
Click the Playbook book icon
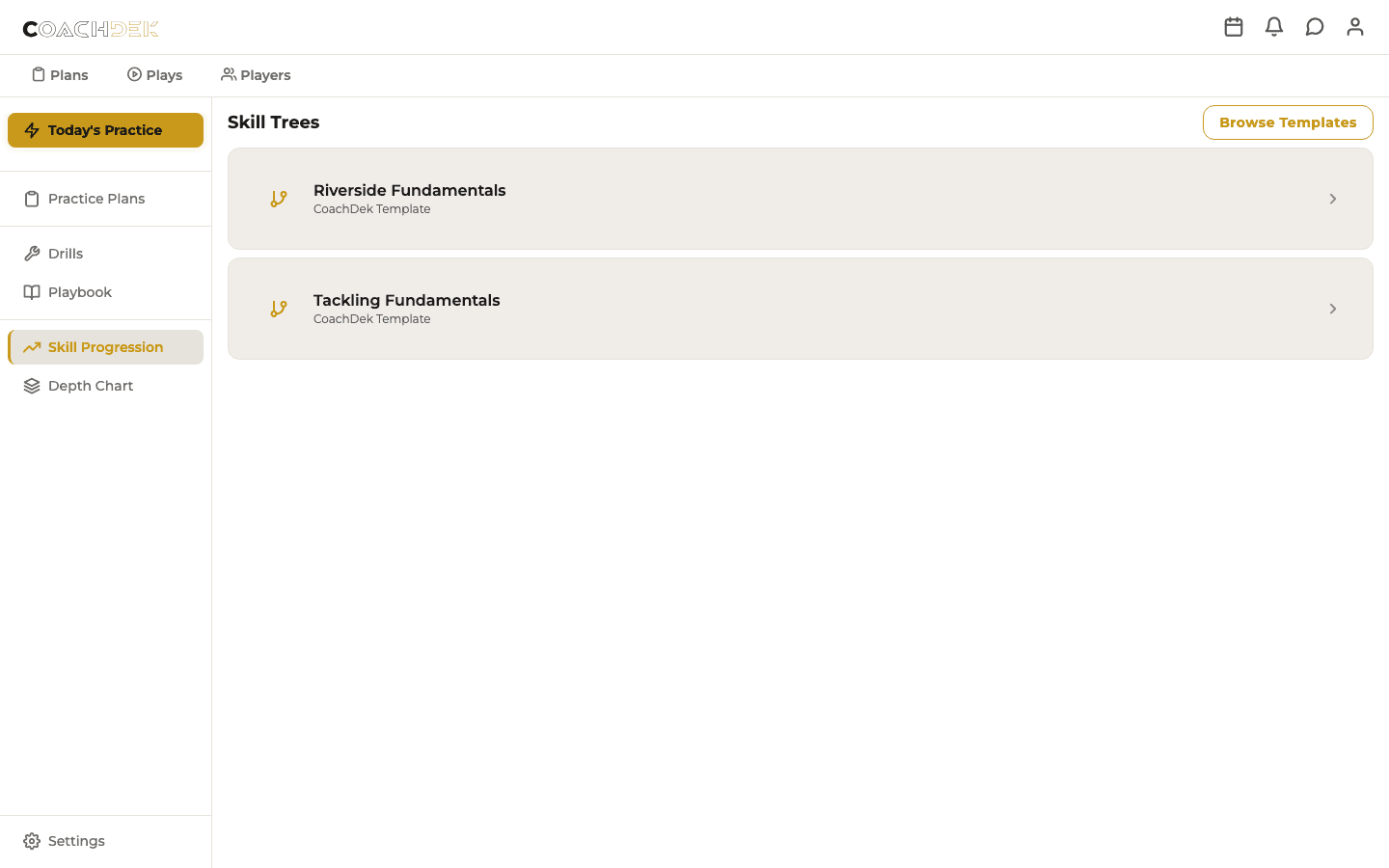[x=30, y=291]
